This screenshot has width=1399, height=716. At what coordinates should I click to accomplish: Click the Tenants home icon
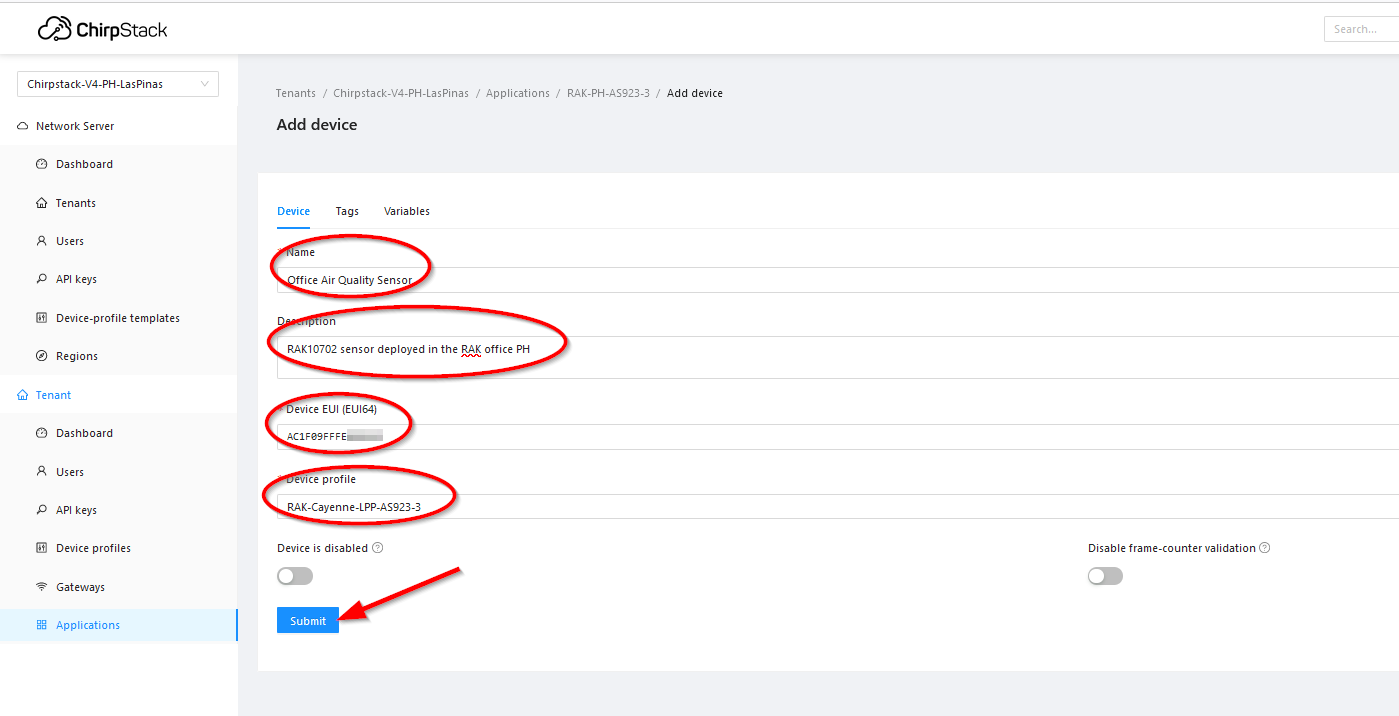click(41, 203)
